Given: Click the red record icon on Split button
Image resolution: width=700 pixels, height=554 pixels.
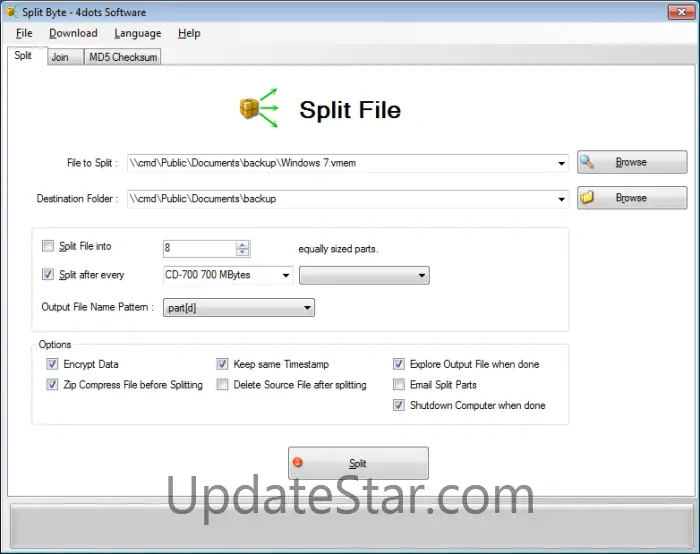Looking at the screenshot, I should (x=297, y=462).
